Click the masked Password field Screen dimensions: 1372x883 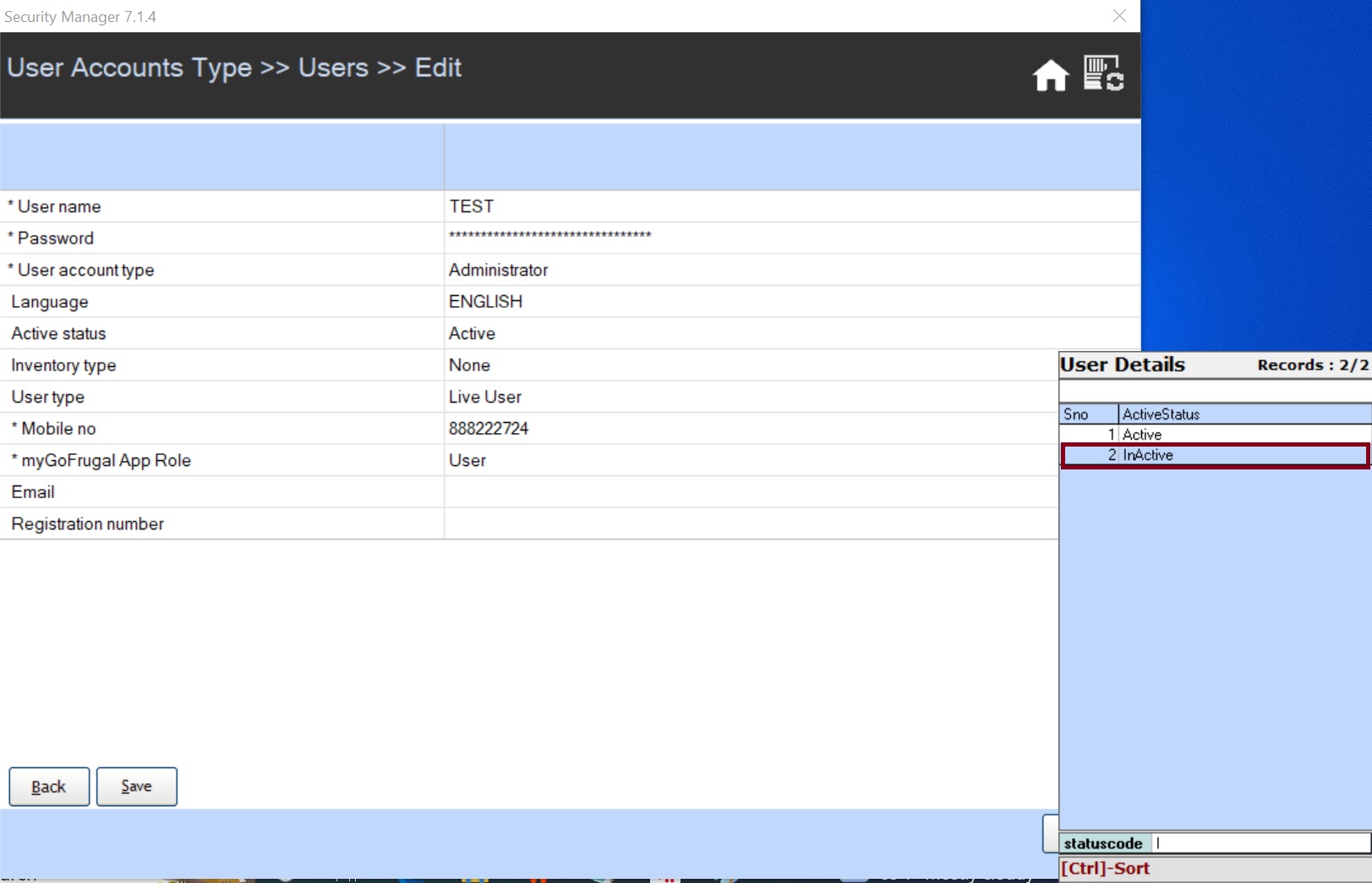[x=792, y=238]
